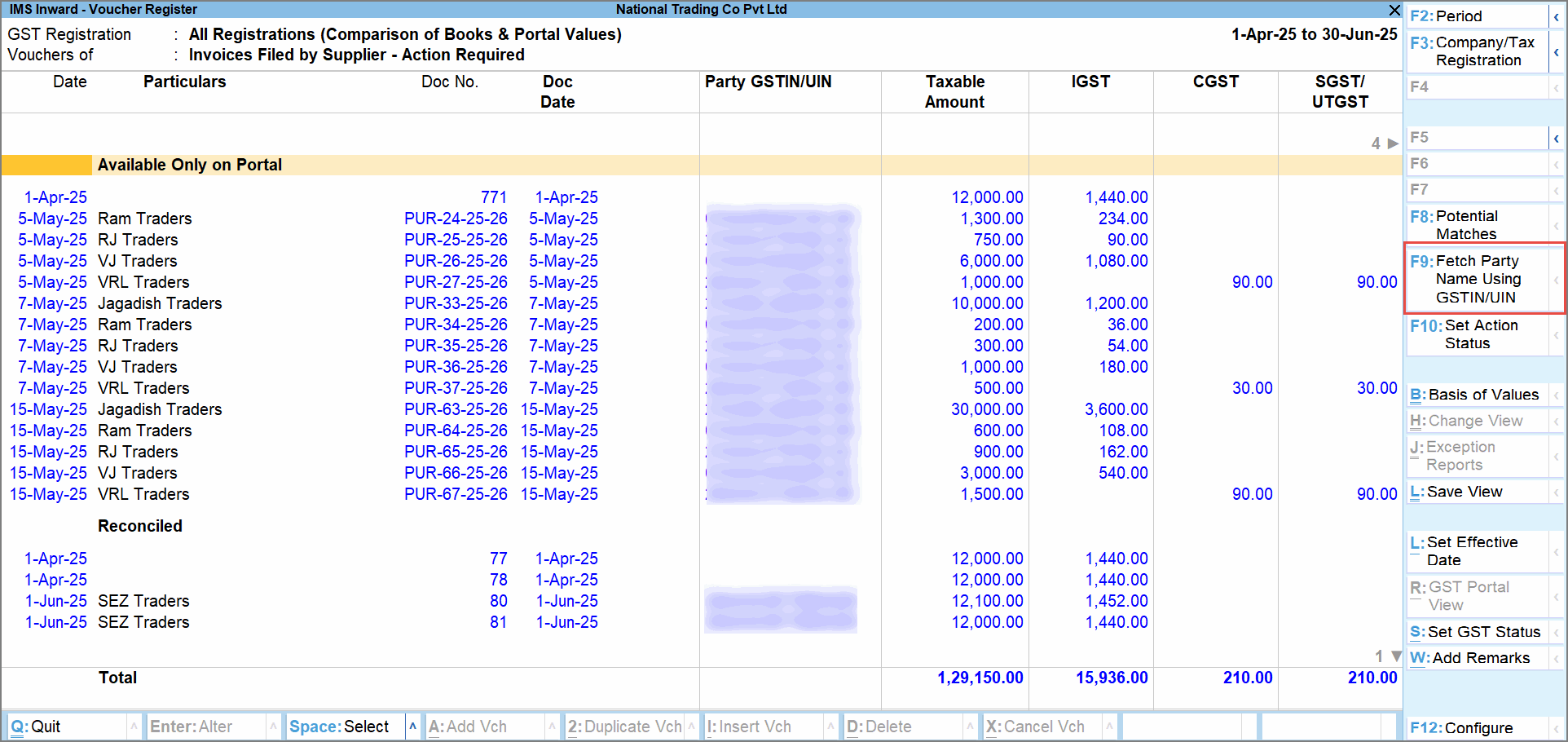Click SGST/UTGST column header
This screenshot has width=1568, height=742.
(1340, 91)
